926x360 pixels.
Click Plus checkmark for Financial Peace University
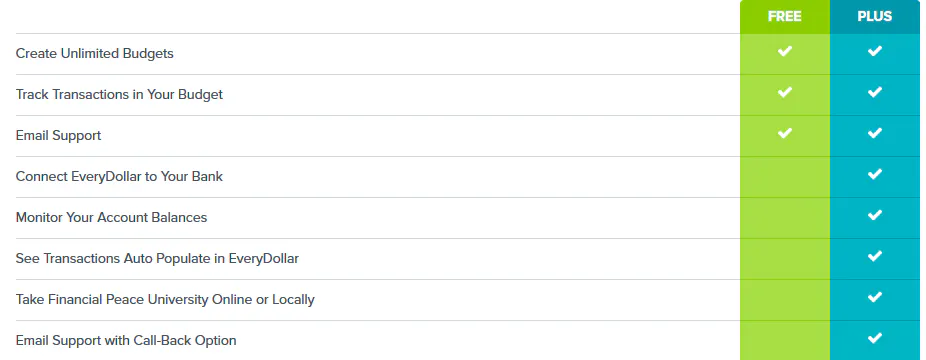point(875,297)
